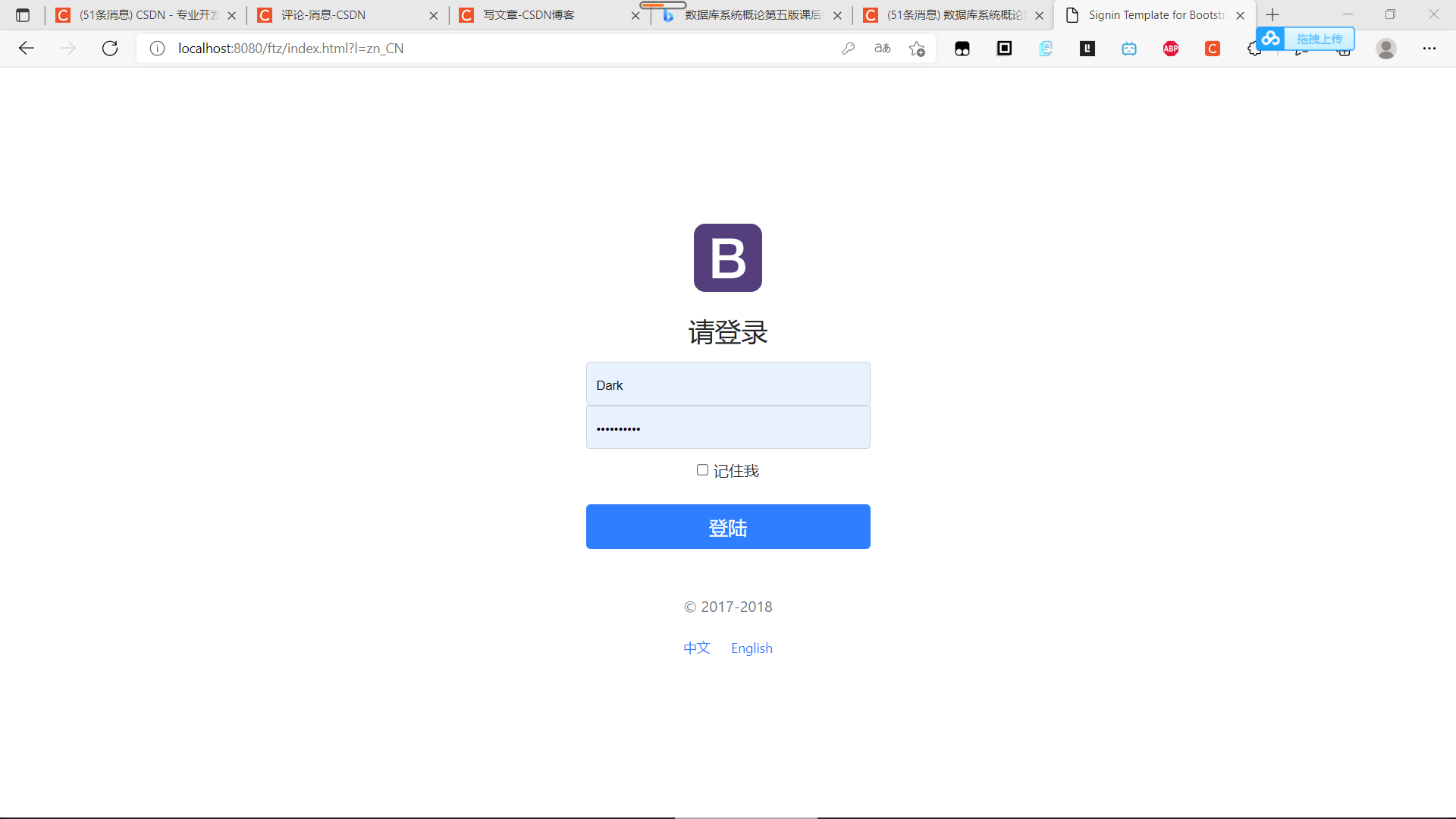Image resolution: width=1456 pixels, height=819 pixels.
Task: Open a new tab with plus
Action: (1272, 15)
